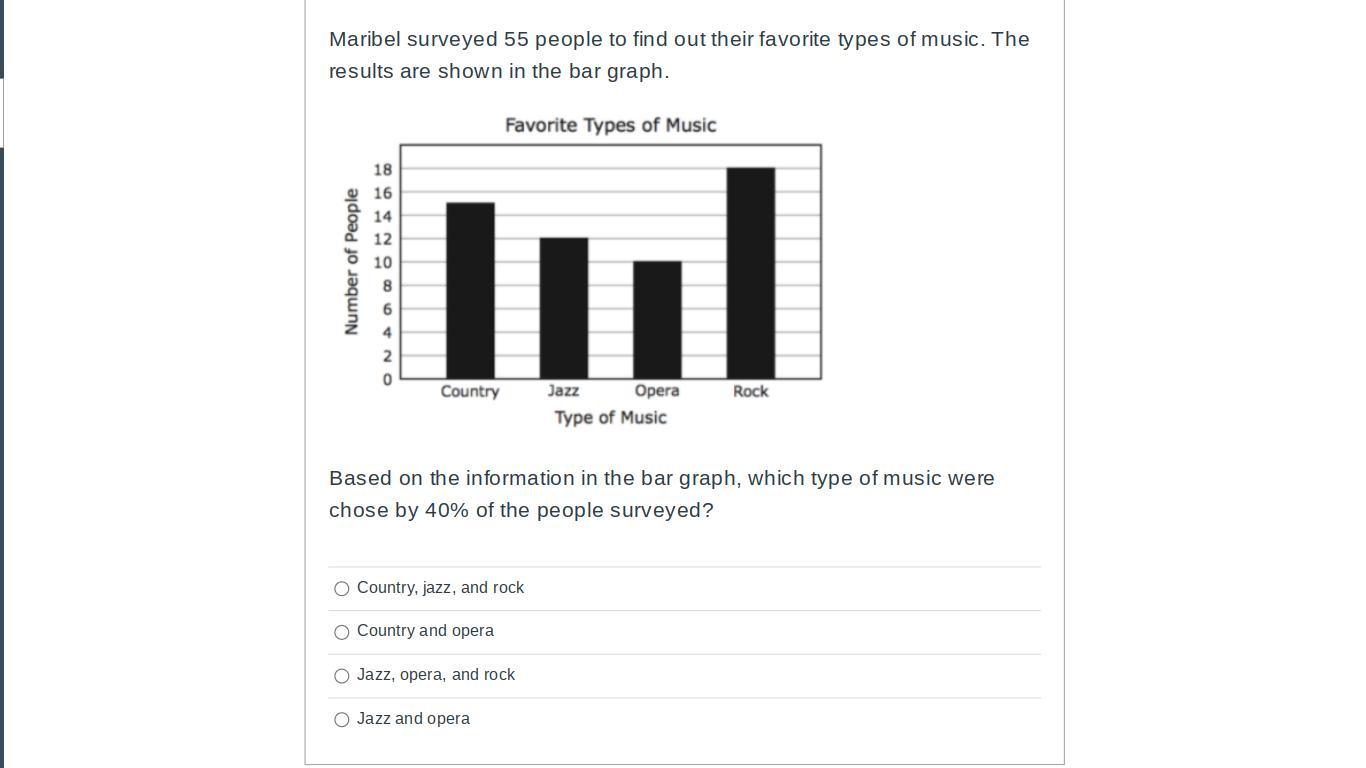Click the "Type of Music" axis label
The height and width of the screenshot is (768, 1366).
610,418
